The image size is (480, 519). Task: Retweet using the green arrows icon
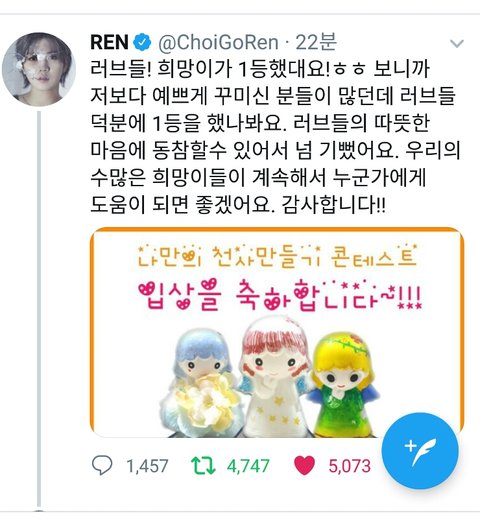coord(203,466)
